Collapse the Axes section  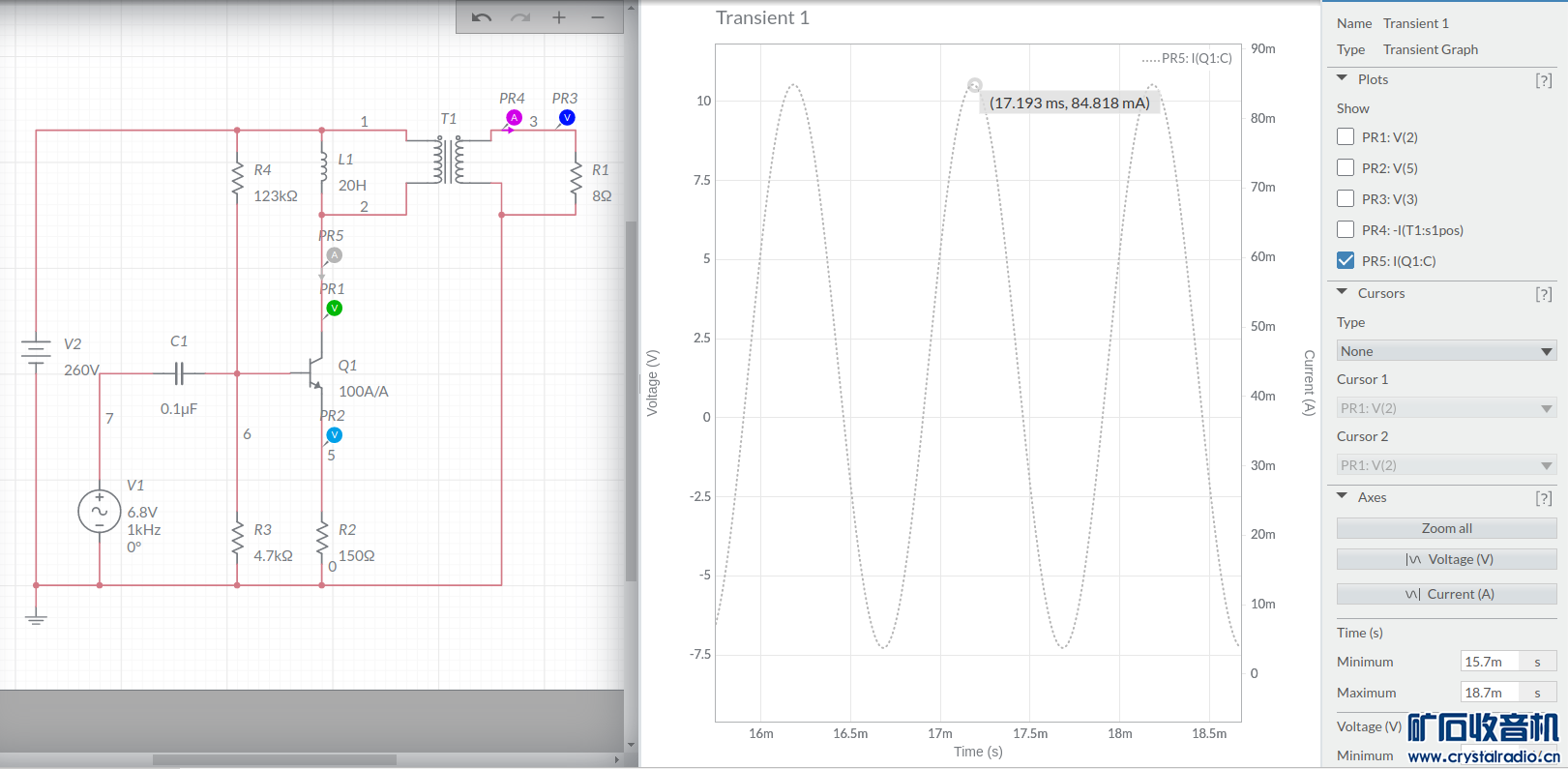point(1343,496)
